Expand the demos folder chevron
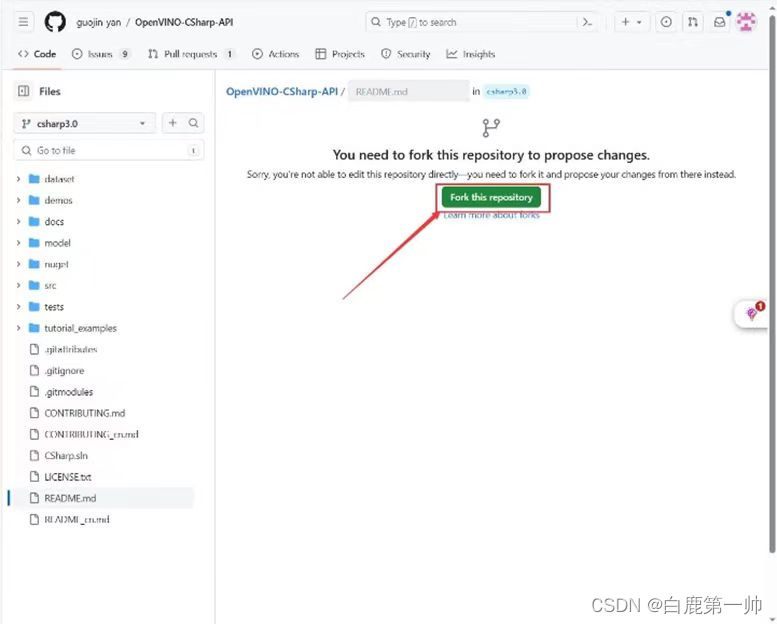The image size is (777, 624). 18,200
